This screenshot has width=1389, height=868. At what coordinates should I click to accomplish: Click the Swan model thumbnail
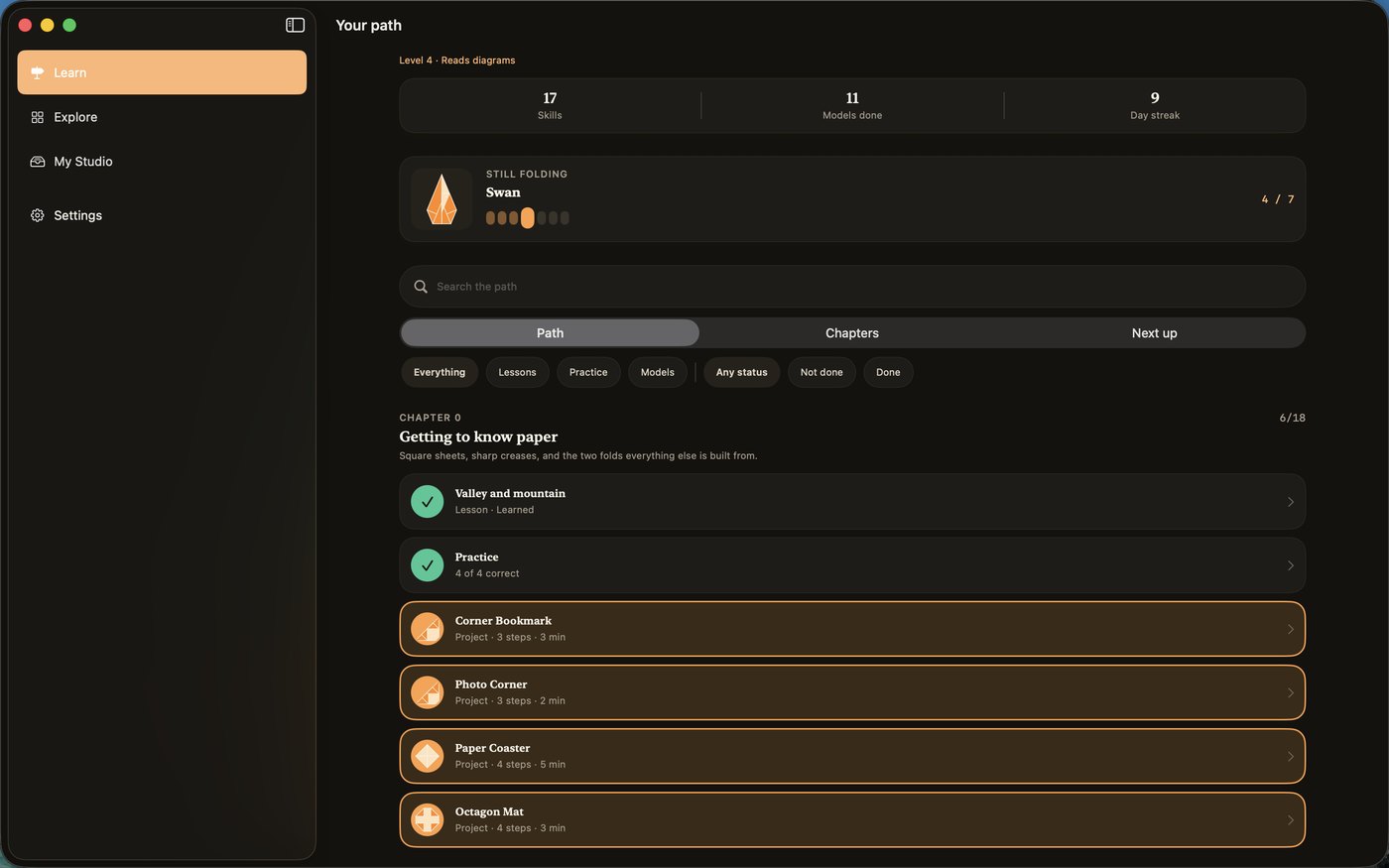coord(442,199)
